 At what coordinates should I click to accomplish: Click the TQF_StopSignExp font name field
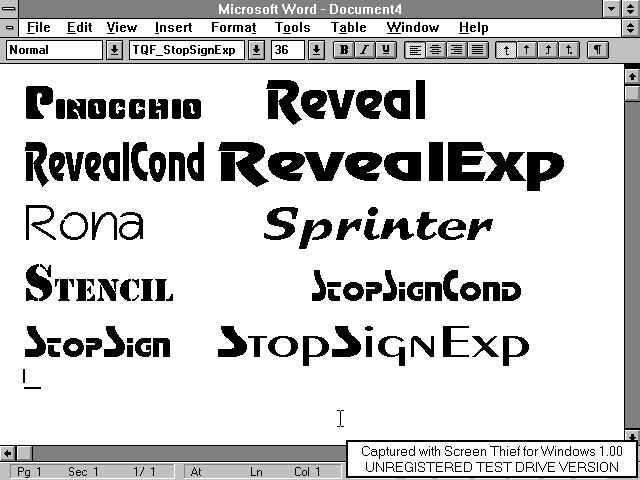click(x=187, y=50)
